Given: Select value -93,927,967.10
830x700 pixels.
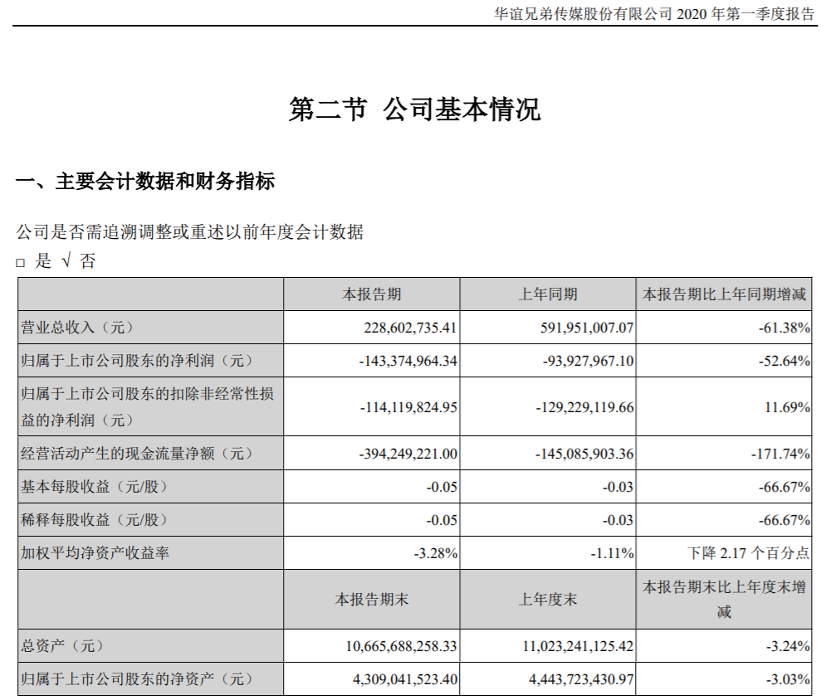Looking at the screenshot, I should pos(589,361).
